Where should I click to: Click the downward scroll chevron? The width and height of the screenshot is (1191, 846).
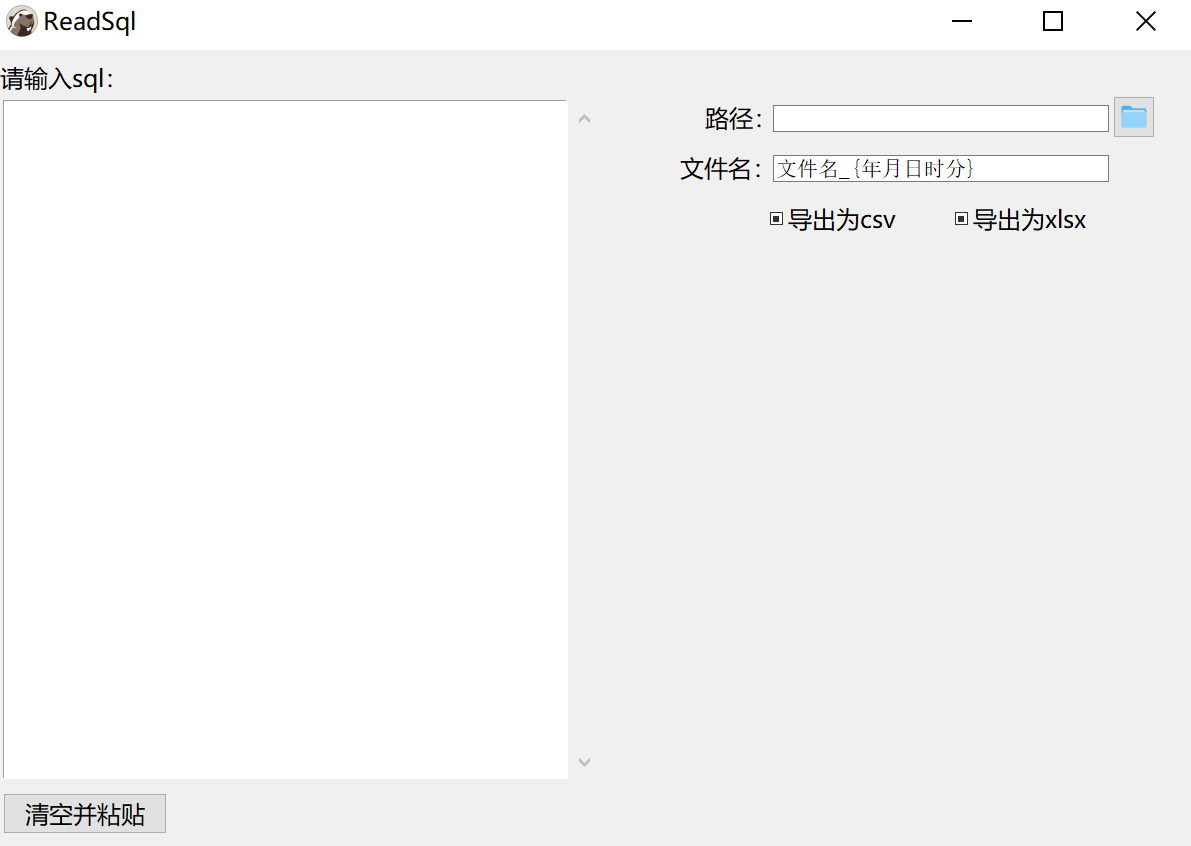584,761
